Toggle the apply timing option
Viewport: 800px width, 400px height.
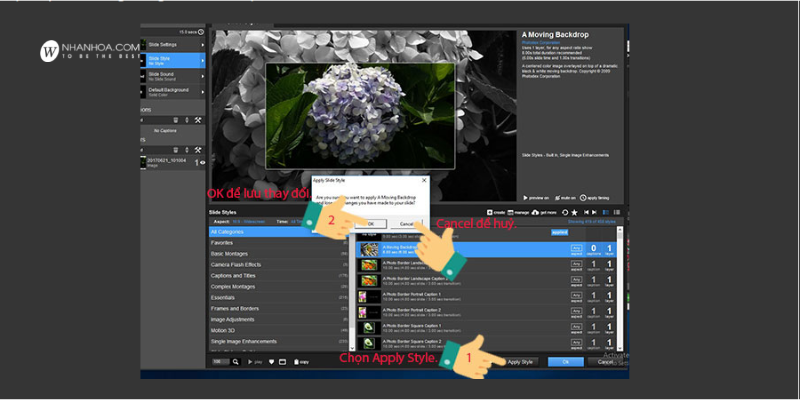click(594, 198)
